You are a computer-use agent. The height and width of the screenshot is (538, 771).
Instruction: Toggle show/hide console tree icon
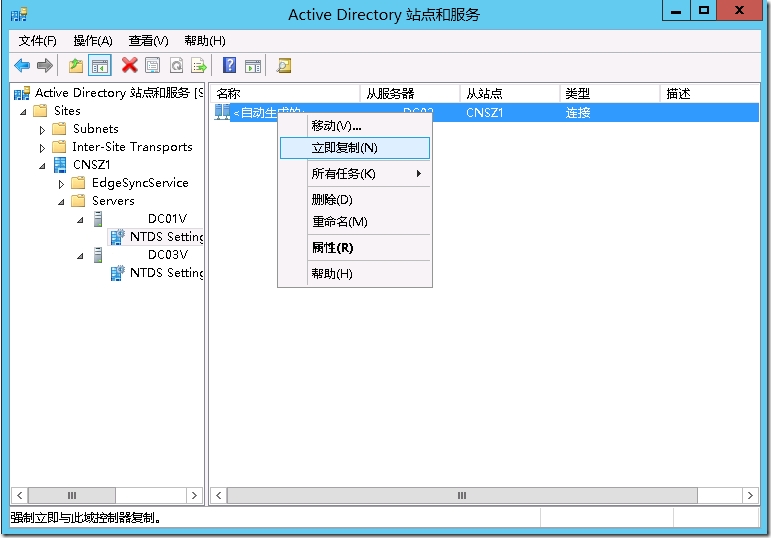tap(100, 65)
